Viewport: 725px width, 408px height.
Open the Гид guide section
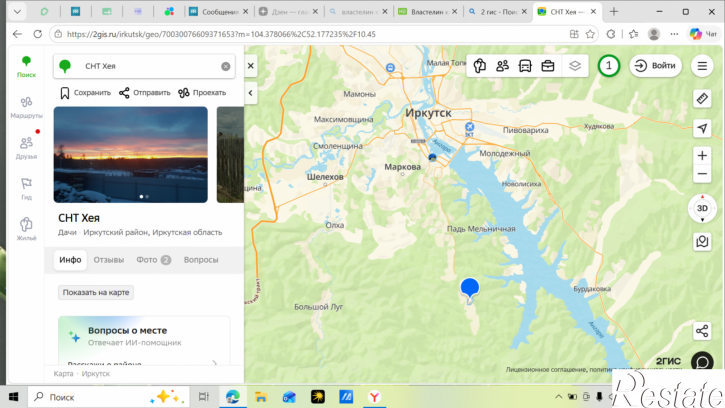coord(26,188)
